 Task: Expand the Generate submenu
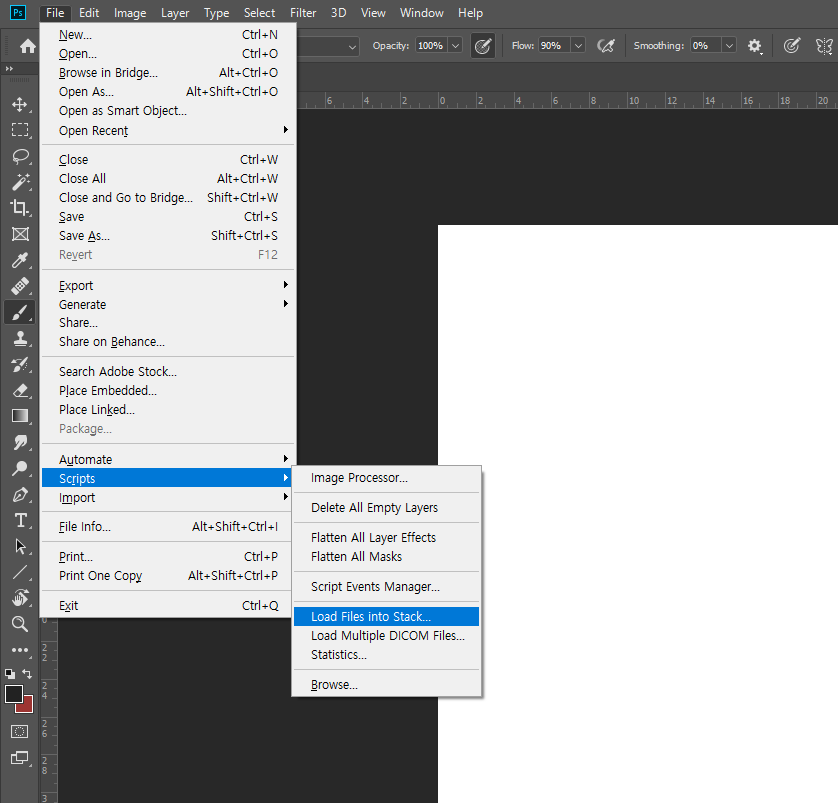click(x=168, y=305)
